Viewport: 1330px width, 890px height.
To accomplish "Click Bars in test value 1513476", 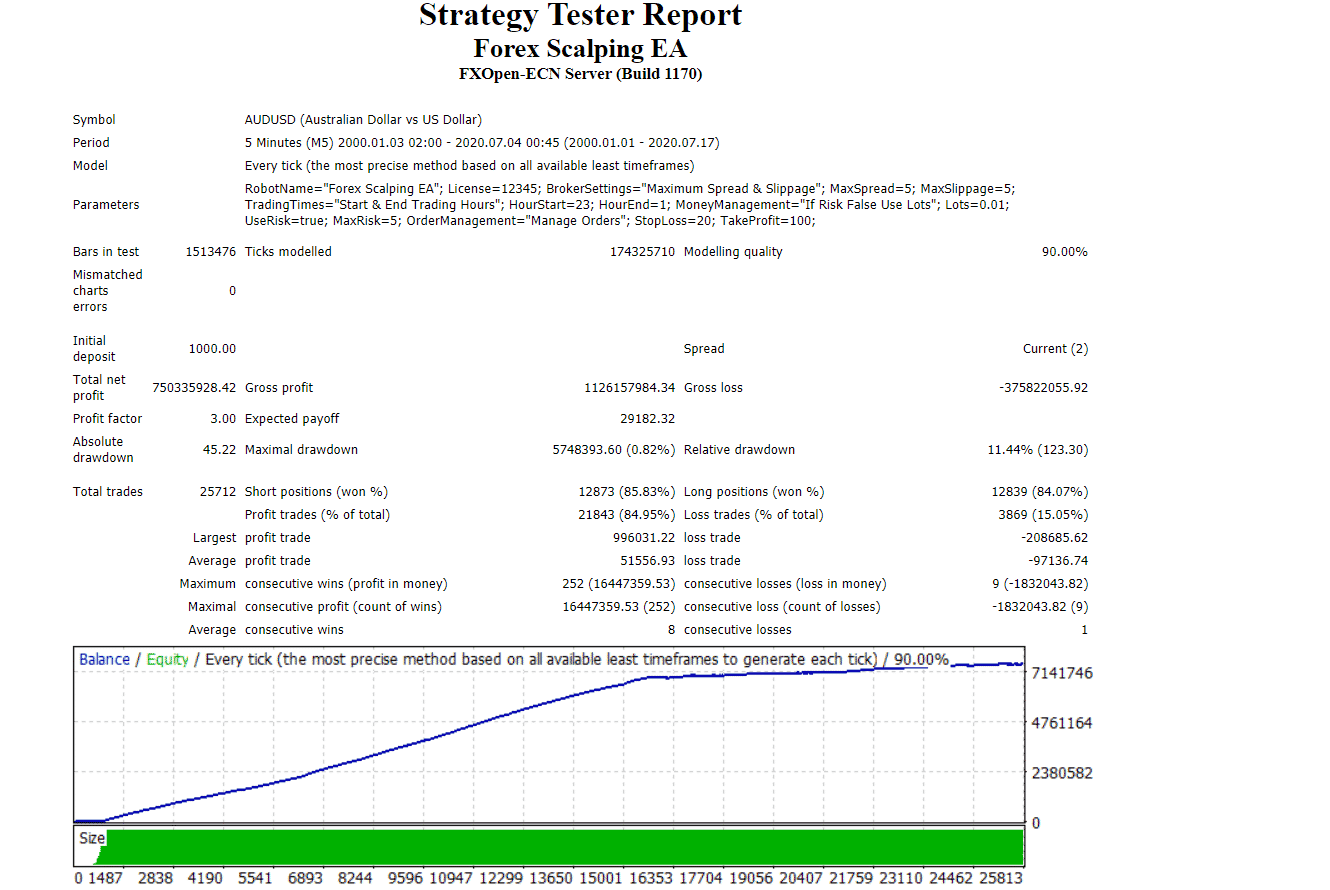I will click(210, 252).
